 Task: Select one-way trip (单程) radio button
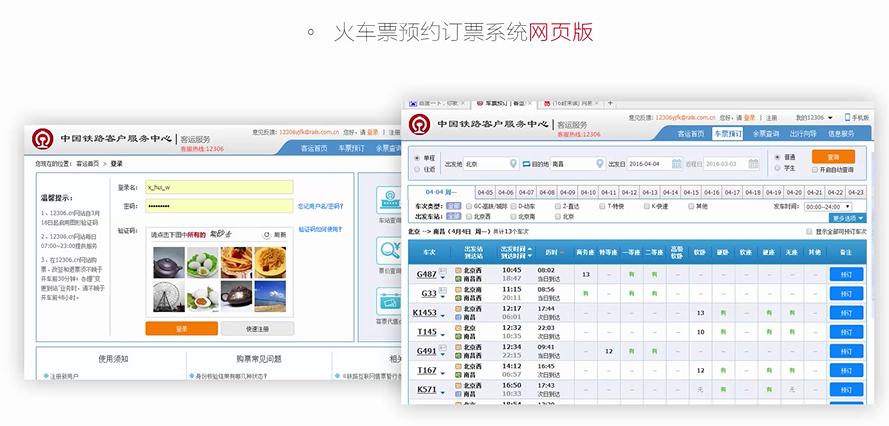point(417,158)
